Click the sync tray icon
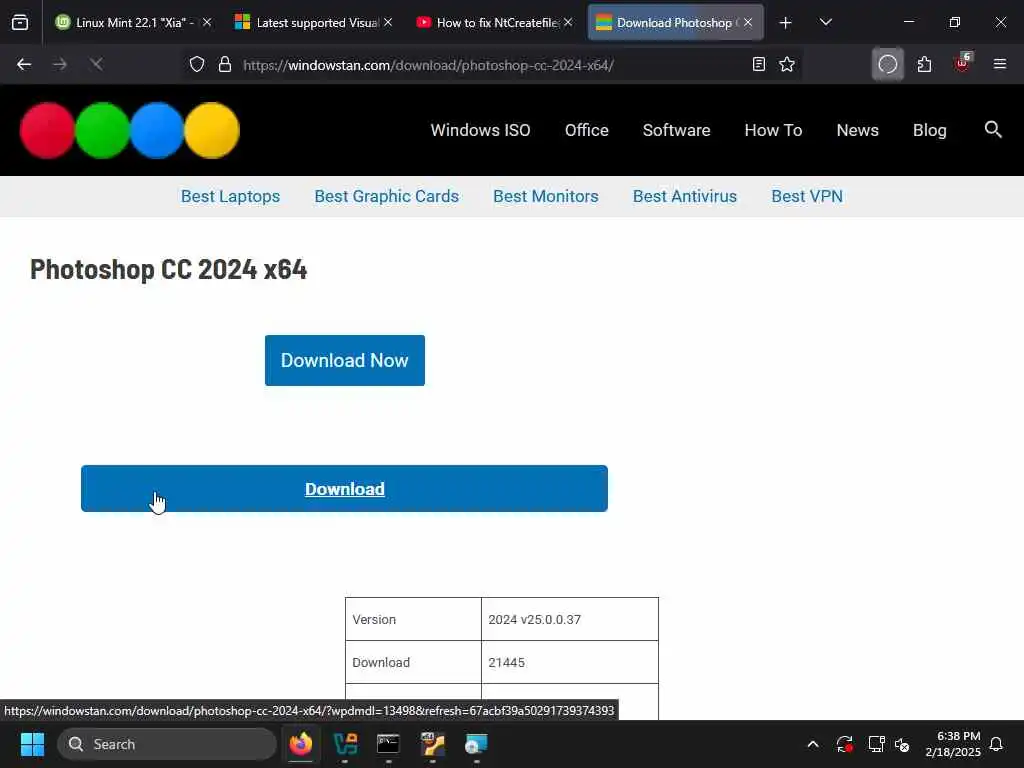Screen dimensions: 1024x768 [x=844, y=744]
